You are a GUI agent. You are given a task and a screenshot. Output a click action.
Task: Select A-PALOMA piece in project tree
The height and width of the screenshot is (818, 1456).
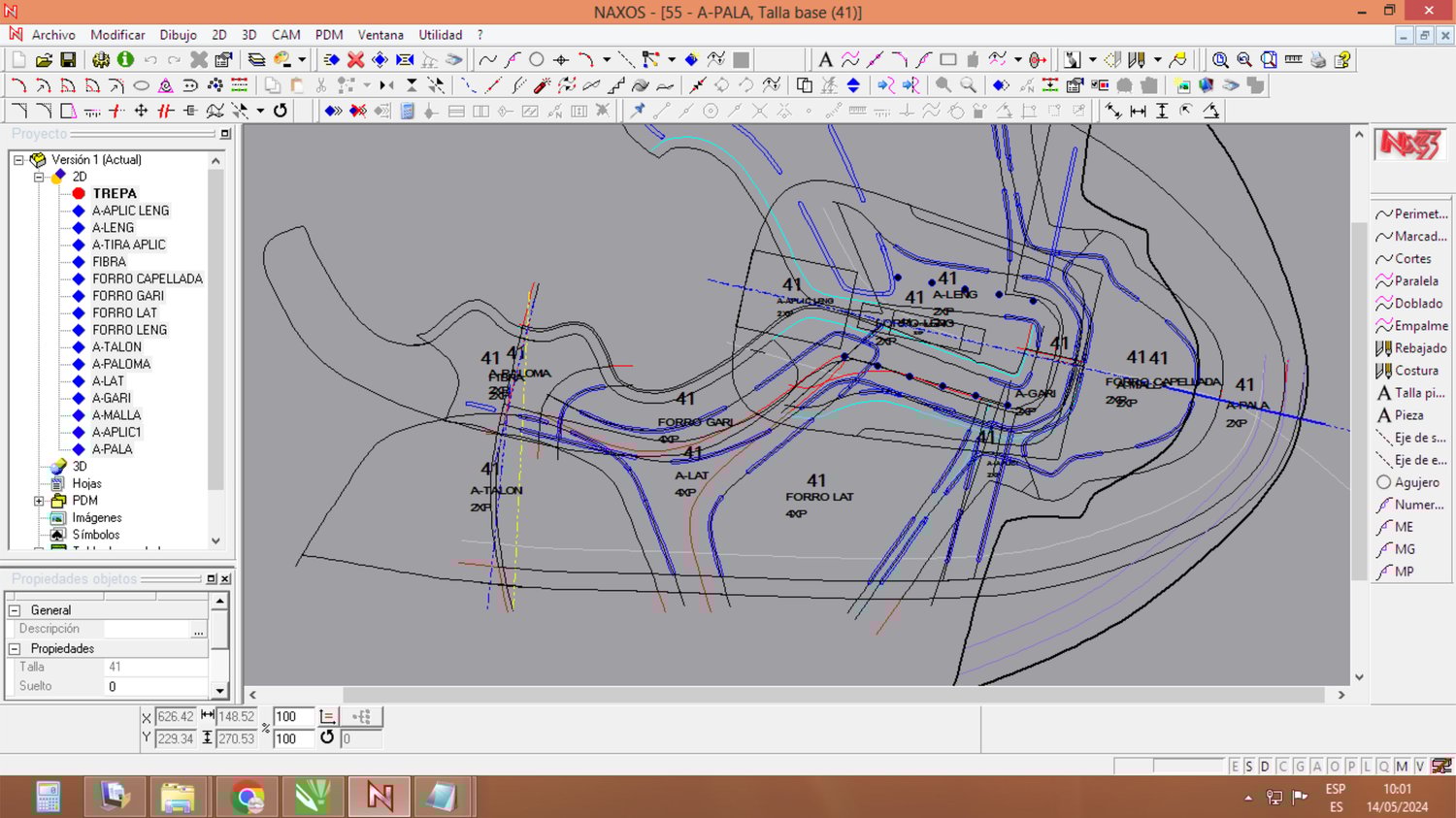pos(121,364)
